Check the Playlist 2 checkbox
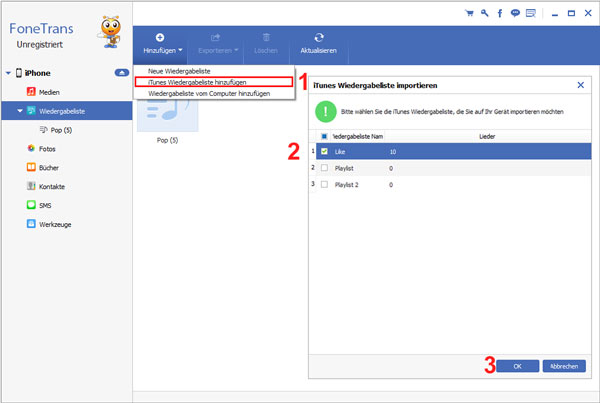 (x=324, y=185)
